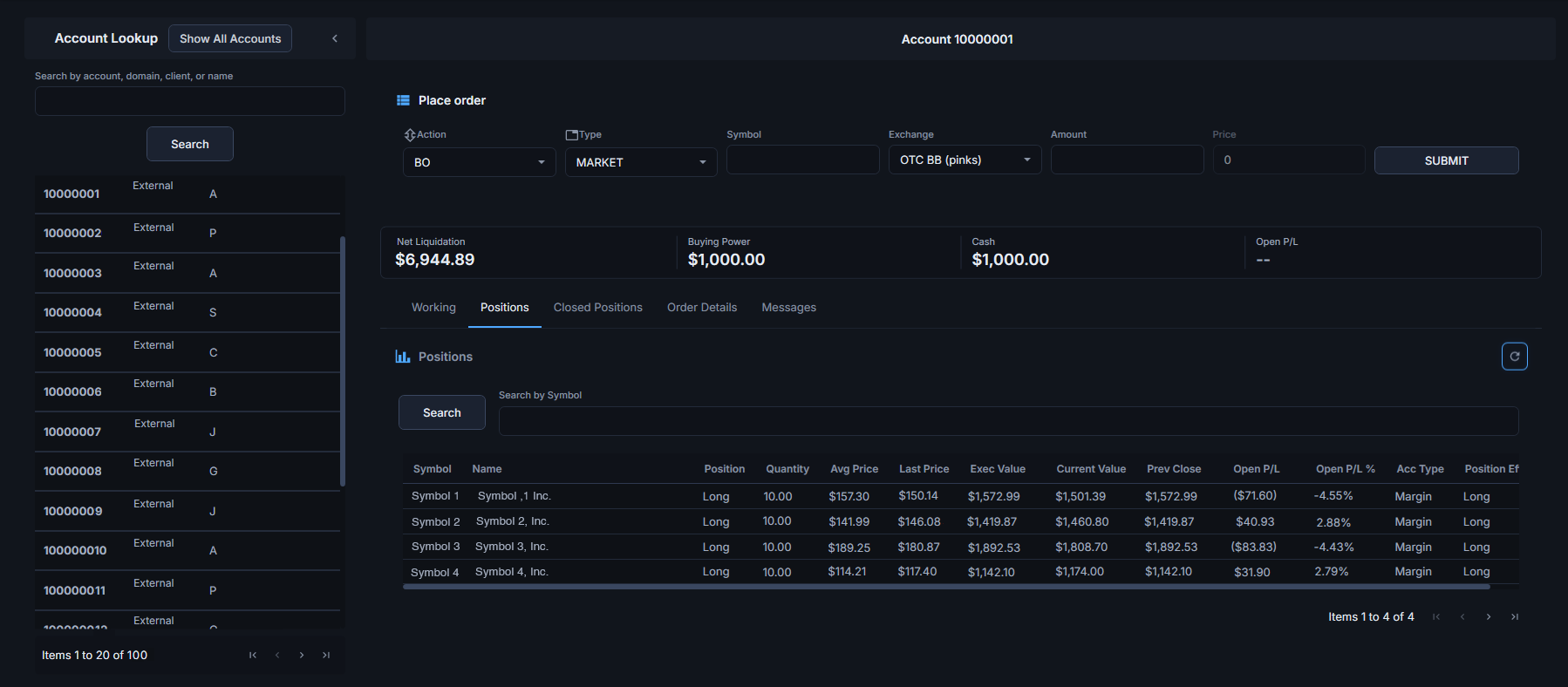
Task: Click the Prev Close column header
Action: click(x=1174, y=469)
